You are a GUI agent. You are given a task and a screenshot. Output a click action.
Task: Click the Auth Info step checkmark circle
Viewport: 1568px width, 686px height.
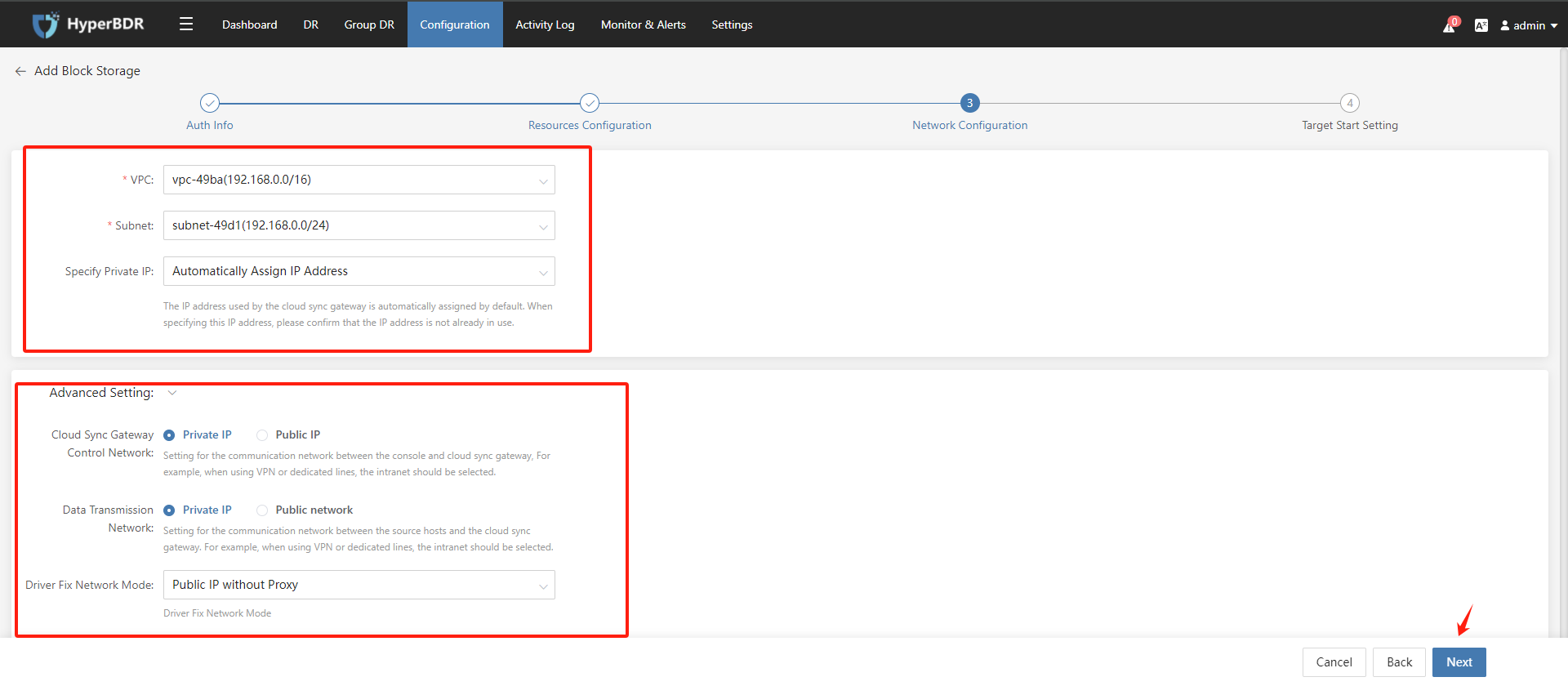click(210, 103)
